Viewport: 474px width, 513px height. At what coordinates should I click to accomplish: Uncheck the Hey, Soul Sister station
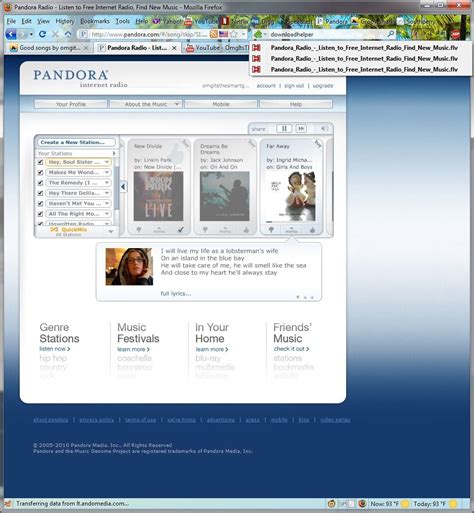click(40, 162)
